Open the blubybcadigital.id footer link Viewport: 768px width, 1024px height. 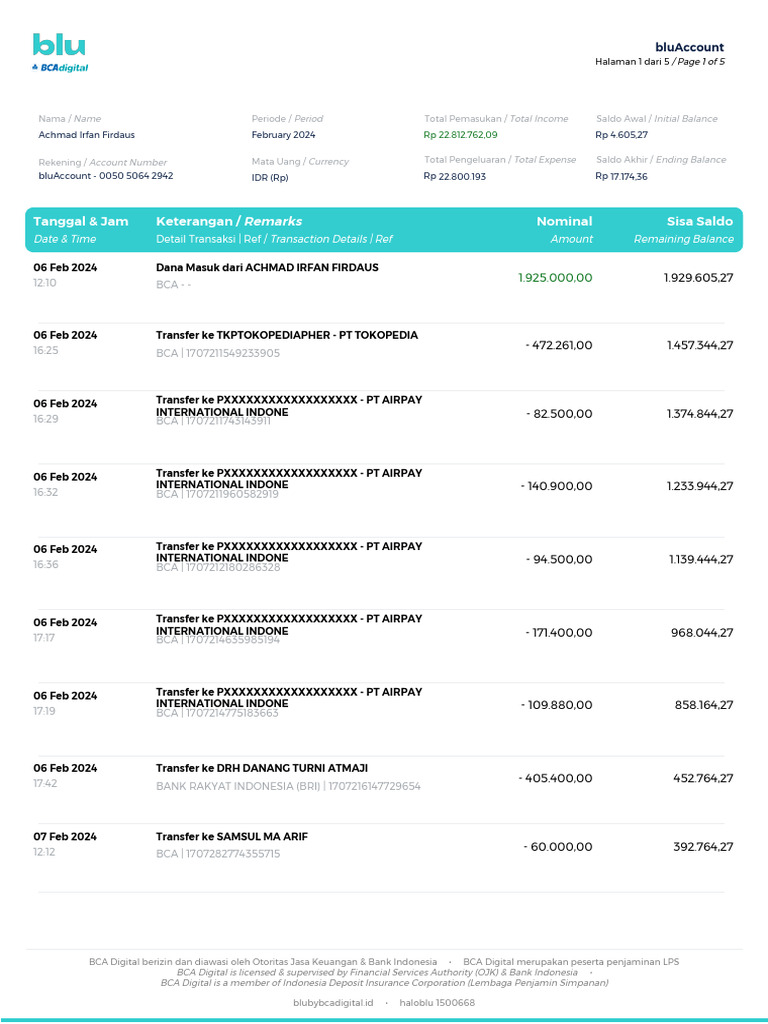coord(333,1003)
